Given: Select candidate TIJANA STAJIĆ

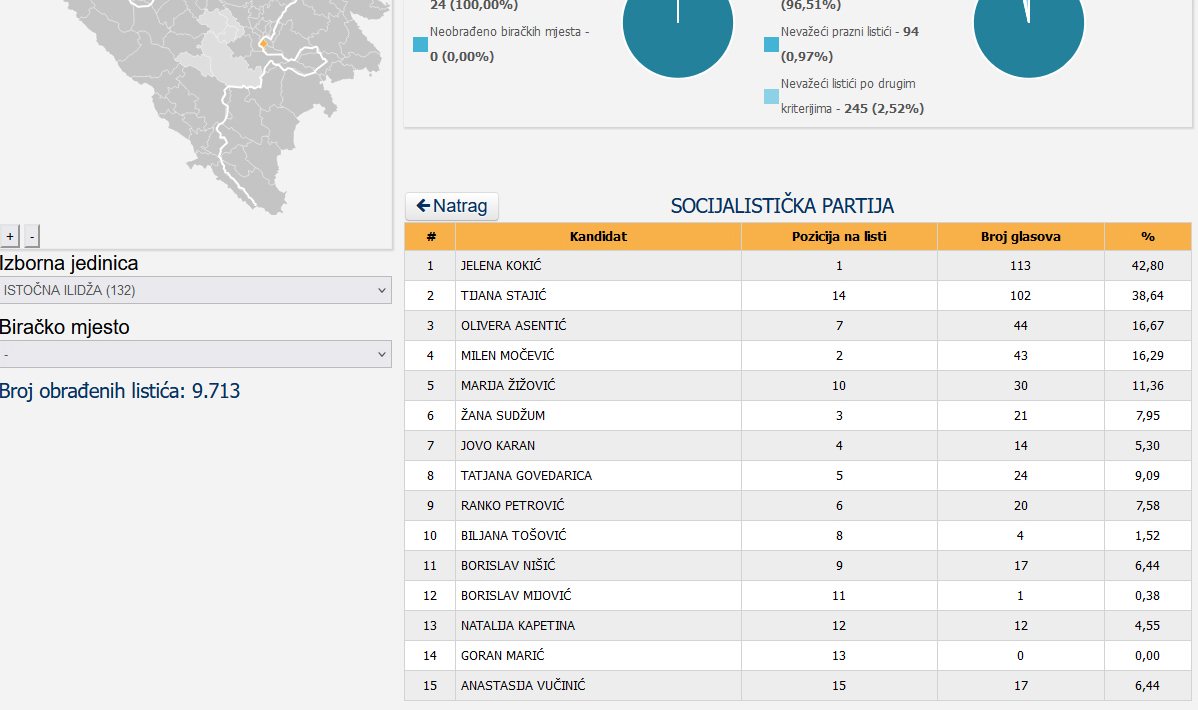Looking at the screenshot, I should pyautogui.click(x=503, y=296).
